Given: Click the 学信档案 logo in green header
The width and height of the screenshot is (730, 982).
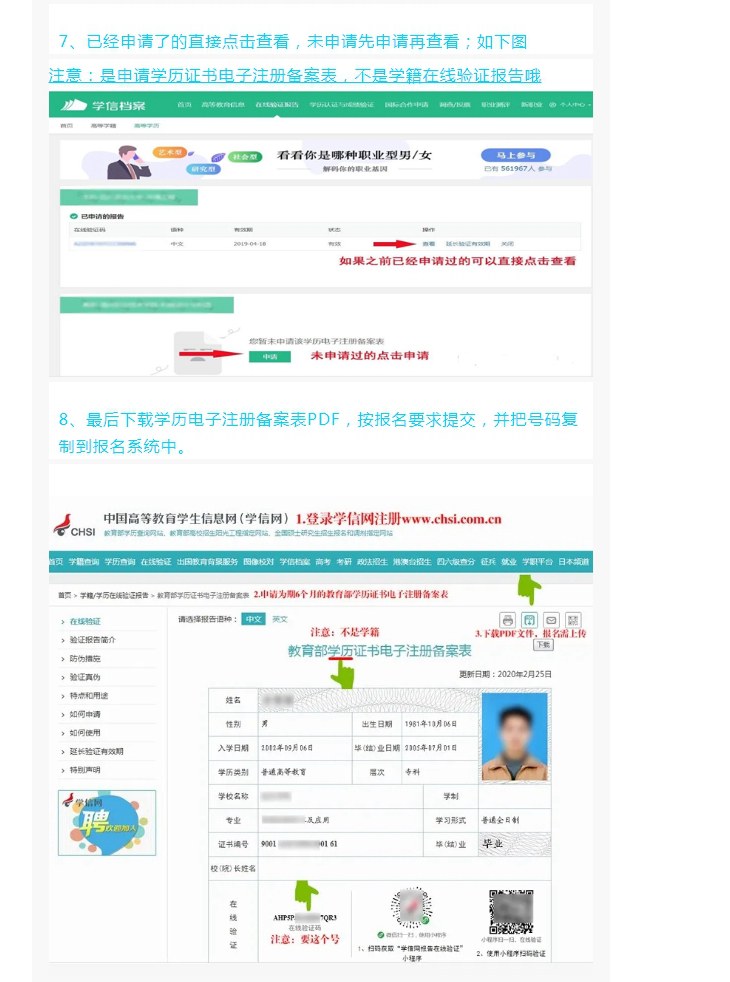Looking at the screenshot, I should click(x=104, y=105).
